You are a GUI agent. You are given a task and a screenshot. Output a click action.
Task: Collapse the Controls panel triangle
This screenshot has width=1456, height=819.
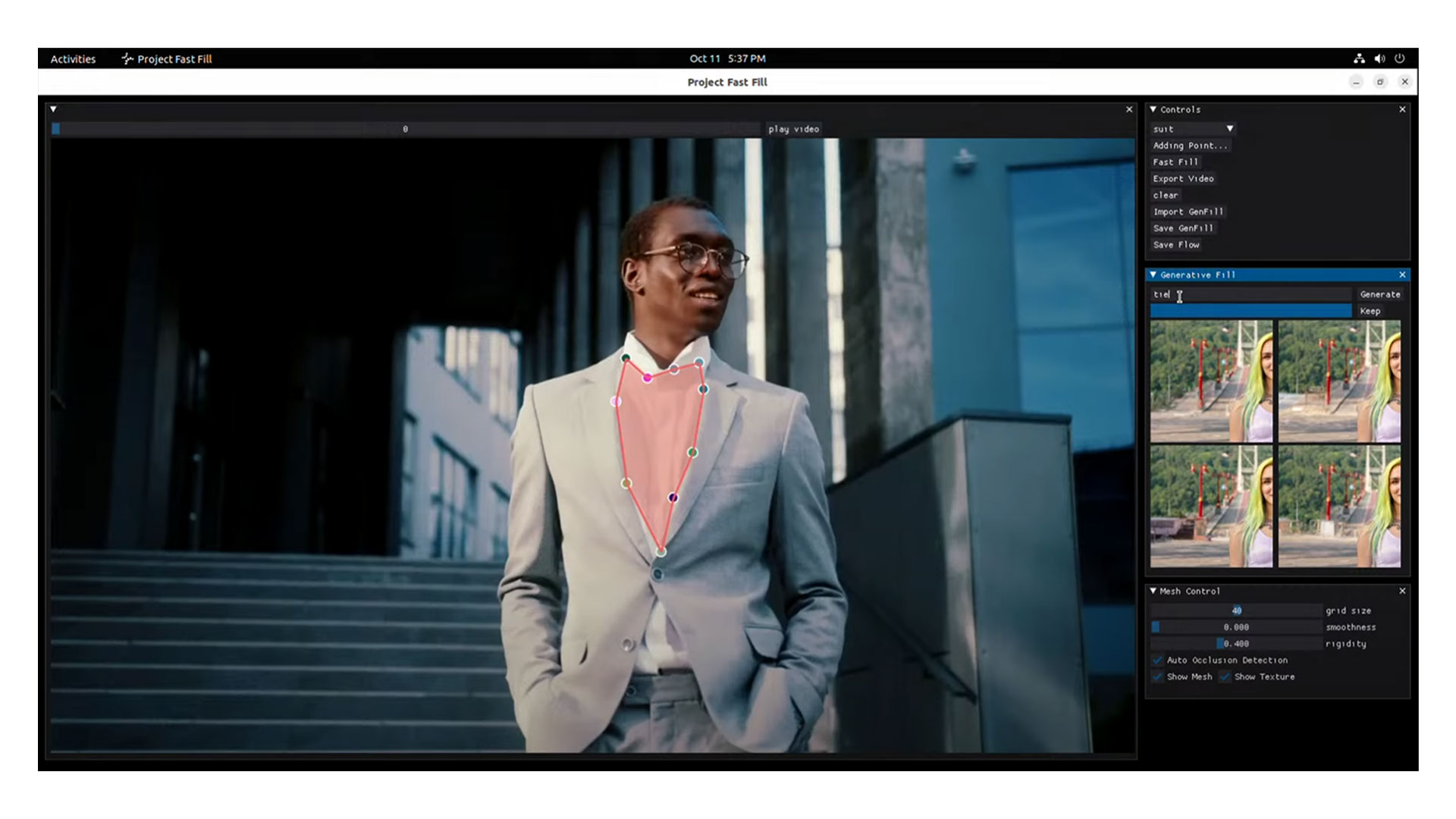coord(1153,109)
